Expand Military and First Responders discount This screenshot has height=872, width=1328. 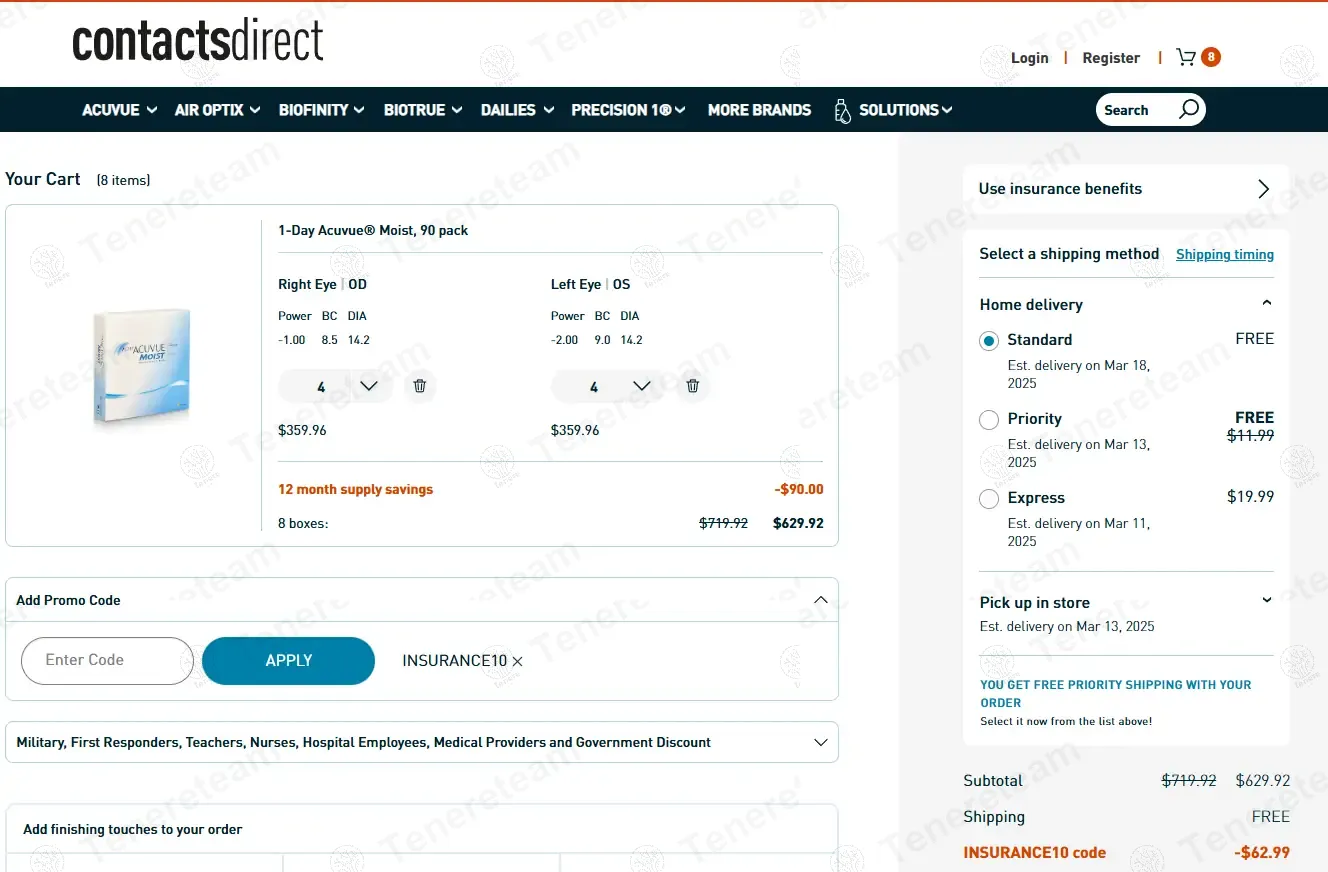(x=820, y=743)
